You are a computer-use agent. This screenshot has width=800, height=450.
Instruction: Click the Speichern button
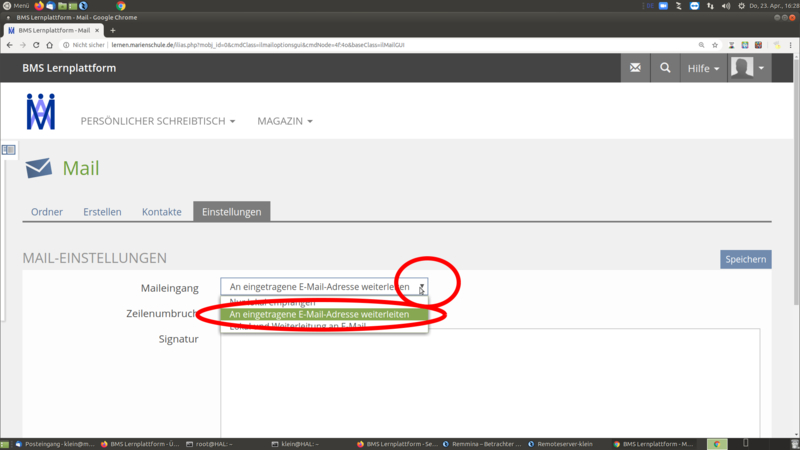pos(745,259)
